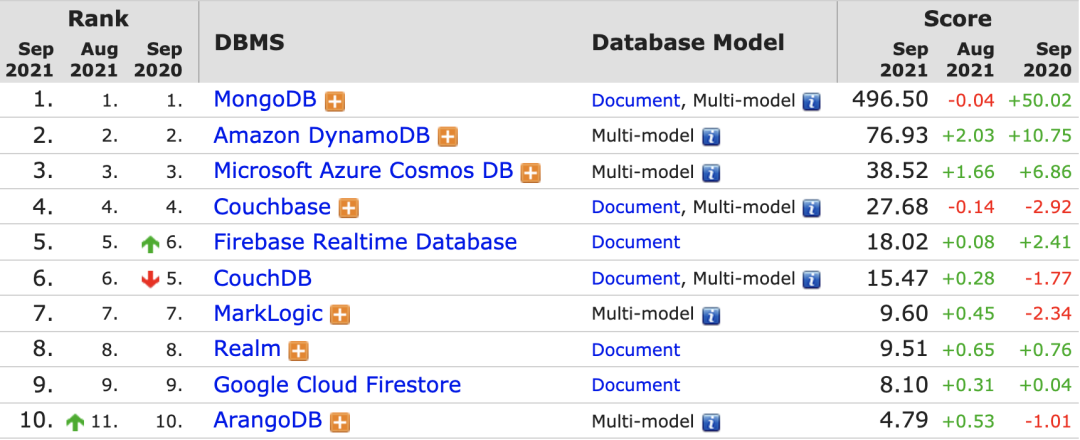1080x440 pixels.
Task: Click the plus icon beside Amazon DynamoDB
Action: click(448, 137)
